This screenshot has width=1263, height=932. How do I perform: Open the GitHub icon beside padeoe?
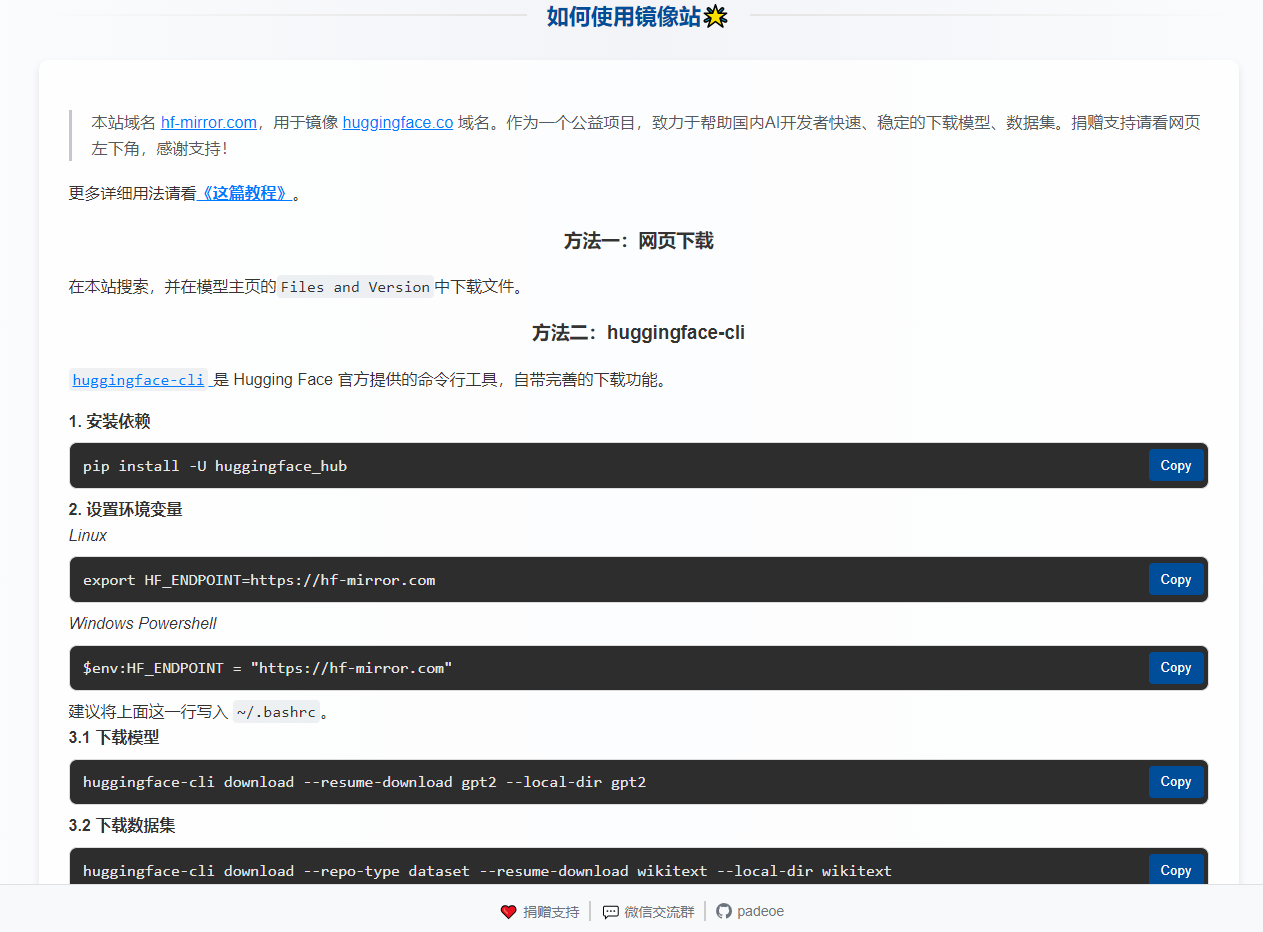pyautogui.click(x=724, y=911)
